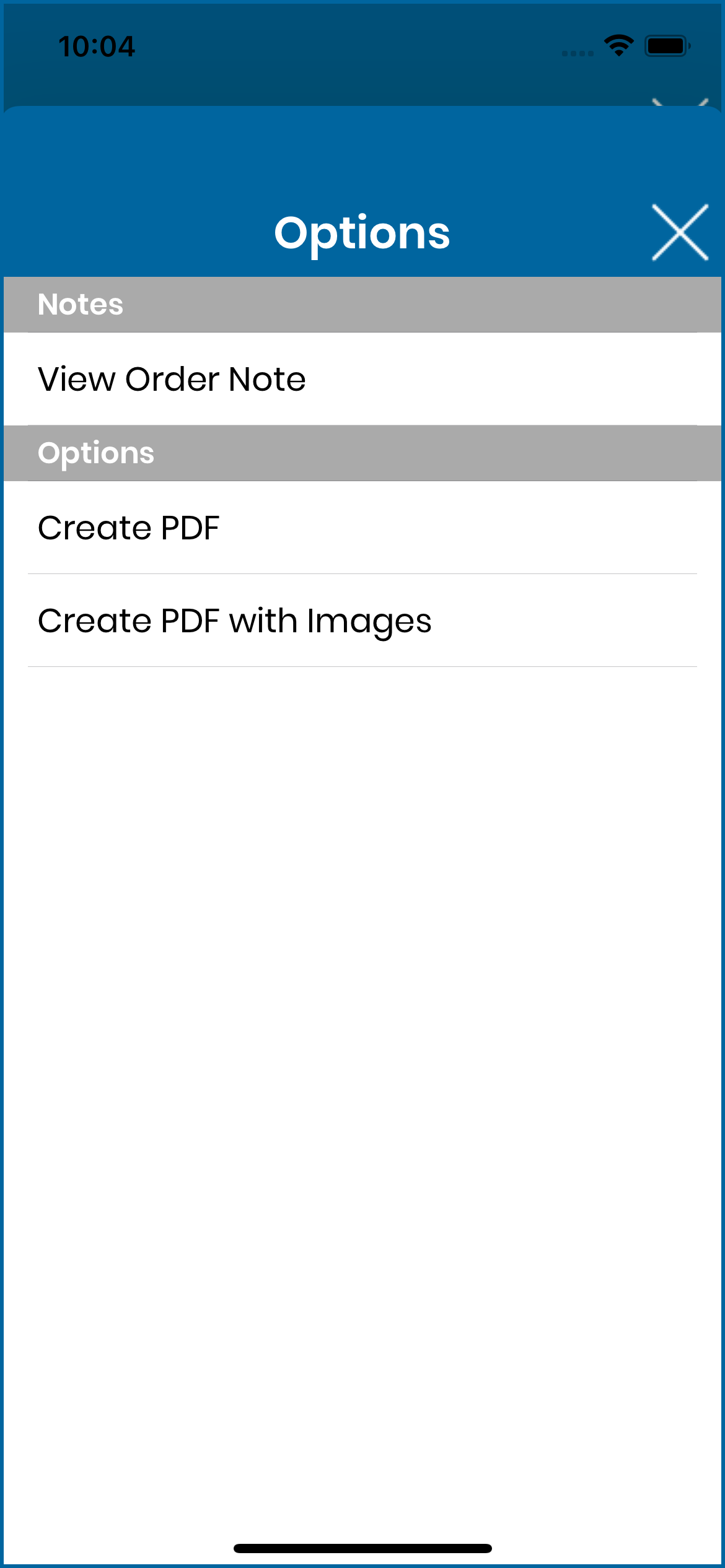
Task: Tap the Wi-Fi status icon
Action: (x=618, y=46)
